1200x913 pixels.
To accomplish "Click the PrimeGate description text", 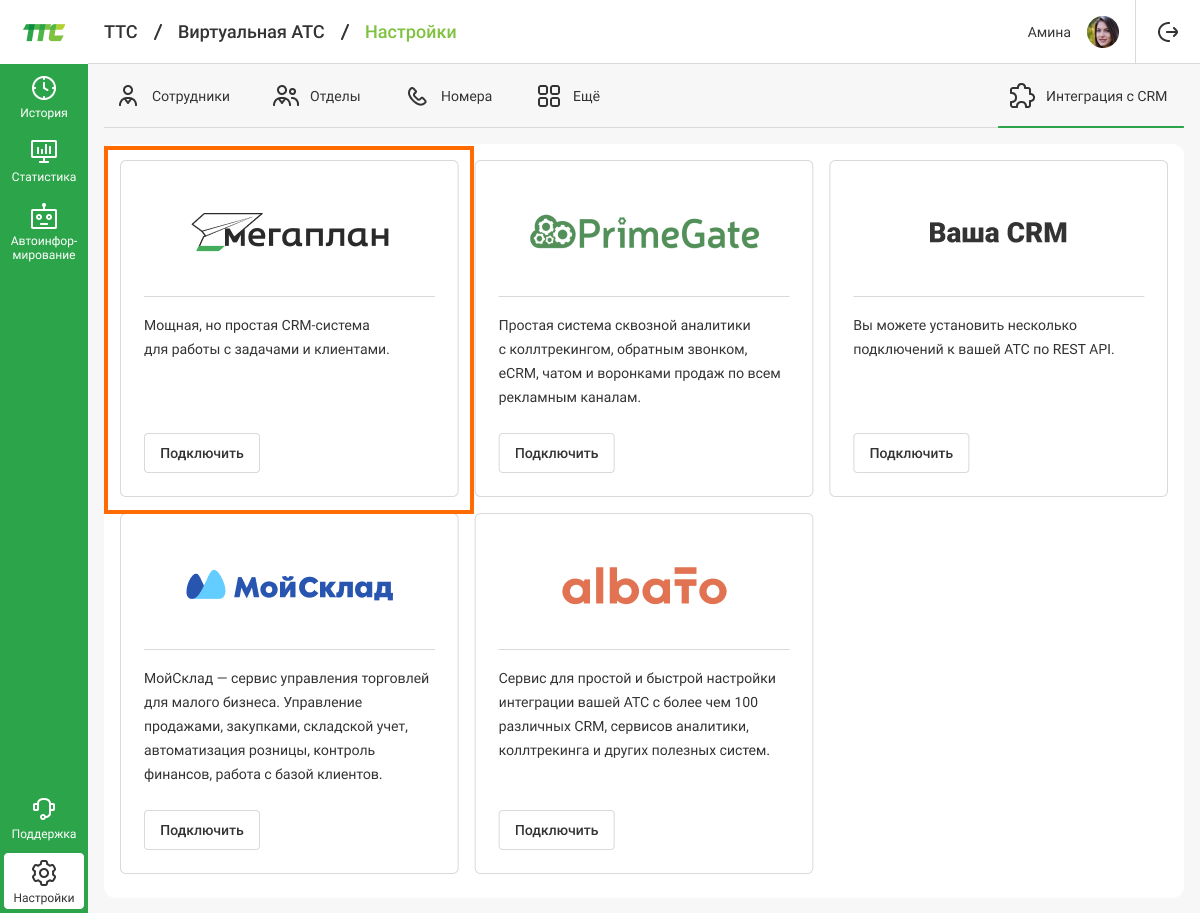I will 640,362.
